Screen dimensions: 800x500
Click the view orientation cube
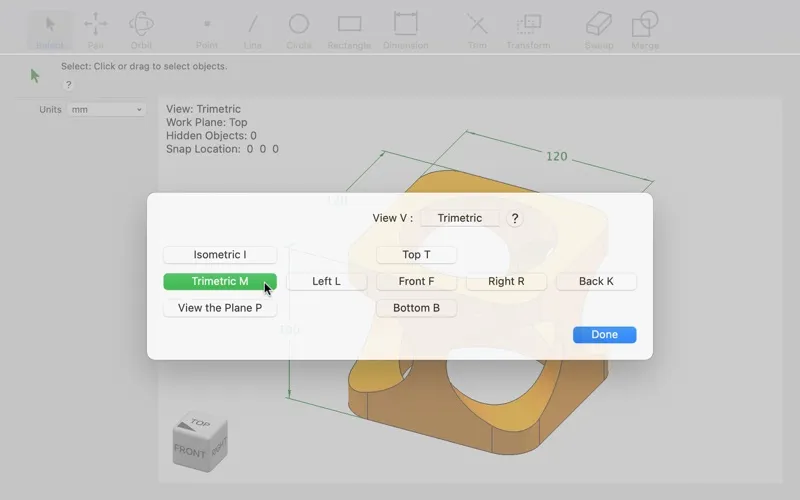click(x=200, y=442)
